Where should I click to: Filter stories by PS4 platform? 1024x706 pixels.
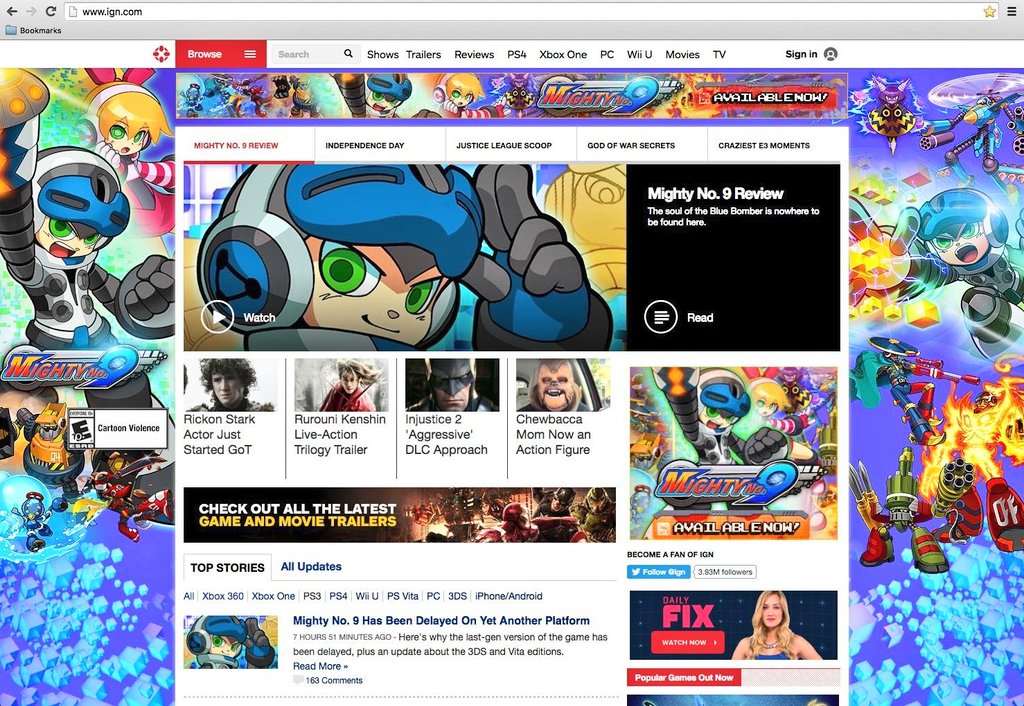(x=338, y=596)
